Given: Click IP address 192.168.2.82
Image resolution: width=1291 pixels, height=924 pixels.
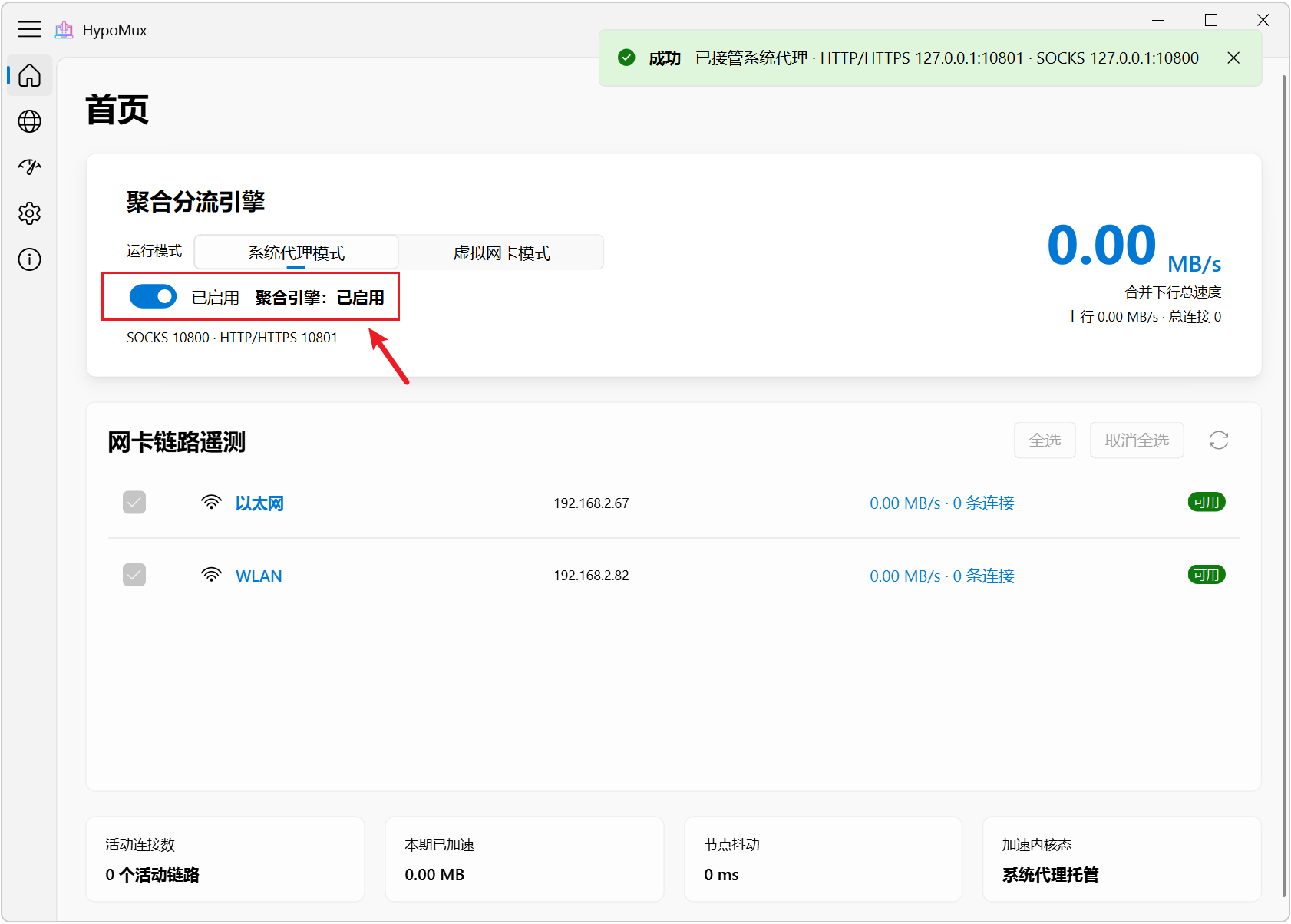Looking at the screenshot, I should tap(591, 576).
